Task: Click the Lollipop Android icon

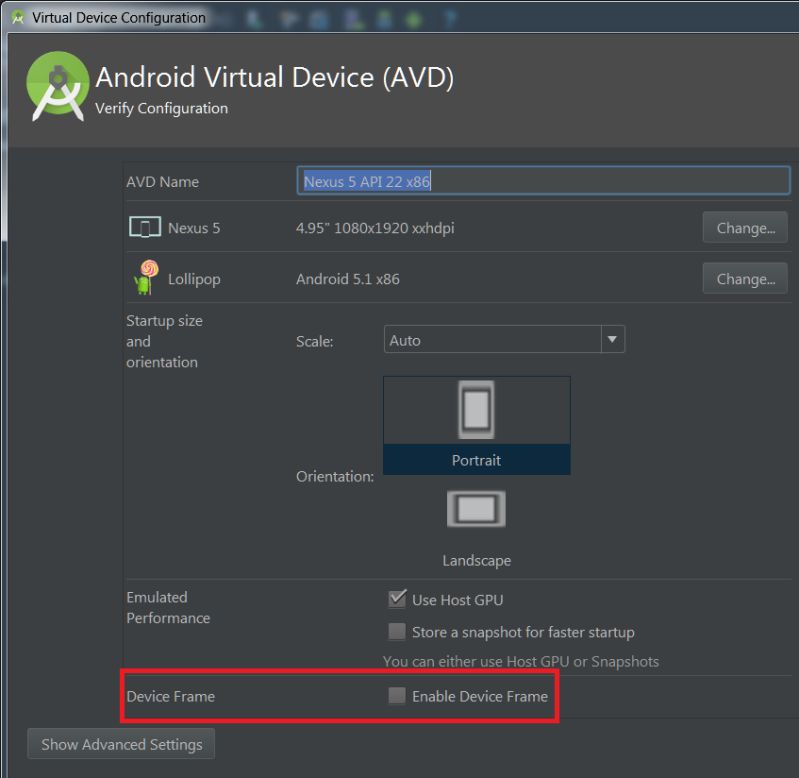Action: pyautogui.click(x=146, y=278)
